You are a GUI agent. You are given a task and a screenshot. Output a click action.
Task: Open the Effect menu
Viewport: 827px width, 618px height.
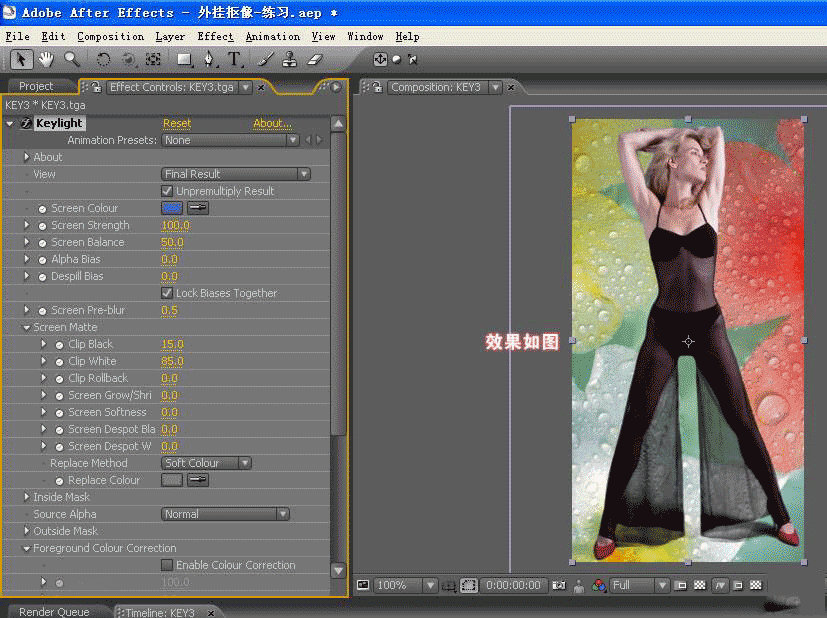coord(215,36)
